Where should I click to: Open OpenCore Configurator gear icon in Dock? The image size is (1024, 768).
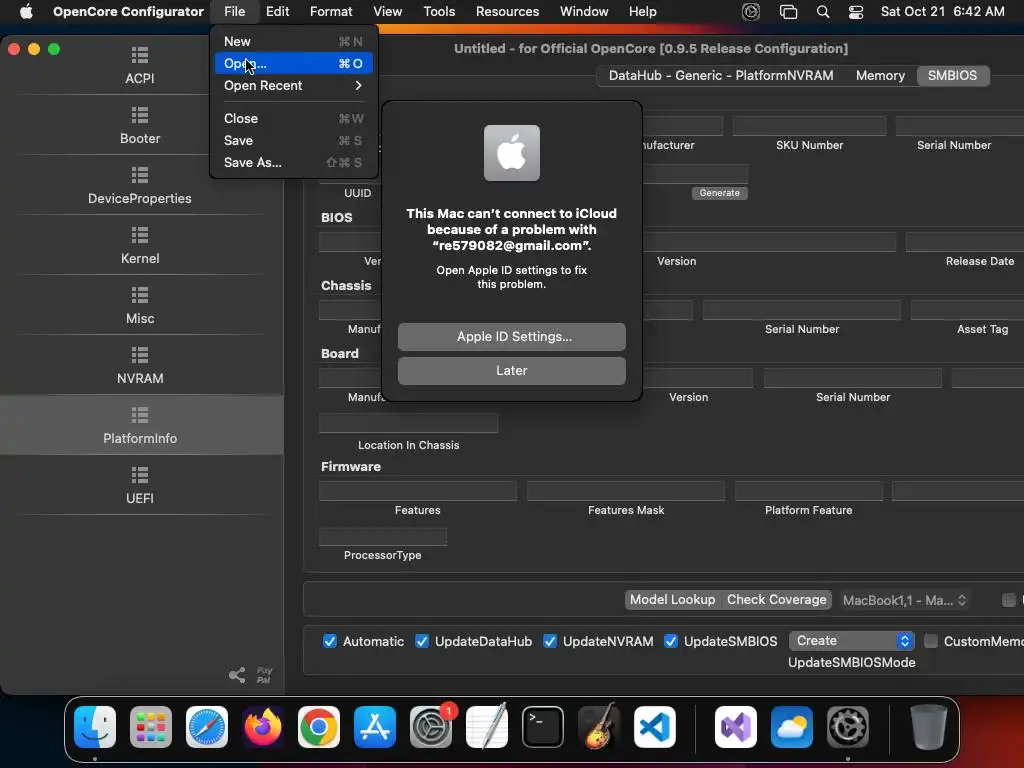848,727
